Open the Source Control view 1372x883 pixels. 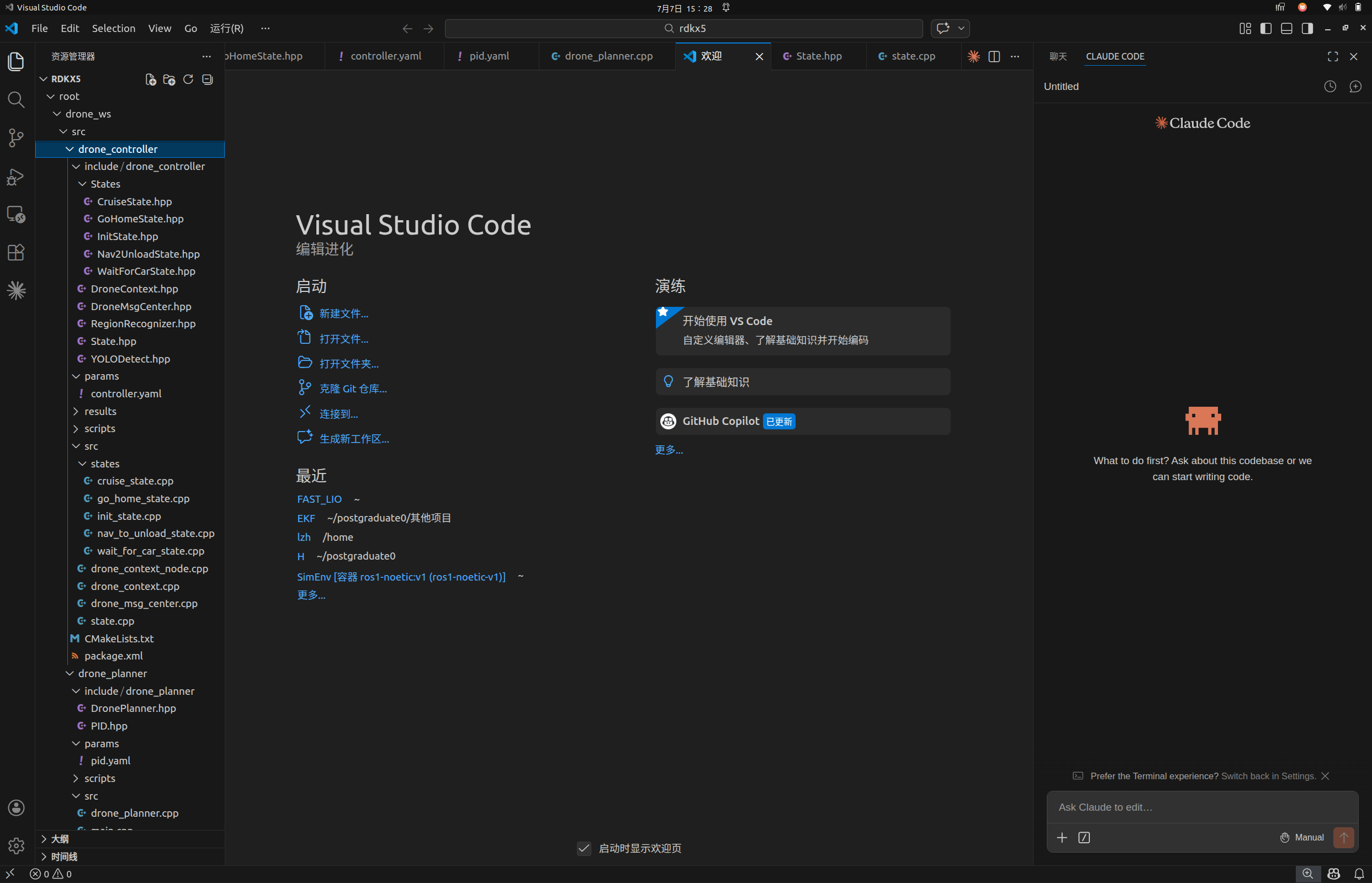(x=16, y=137)
